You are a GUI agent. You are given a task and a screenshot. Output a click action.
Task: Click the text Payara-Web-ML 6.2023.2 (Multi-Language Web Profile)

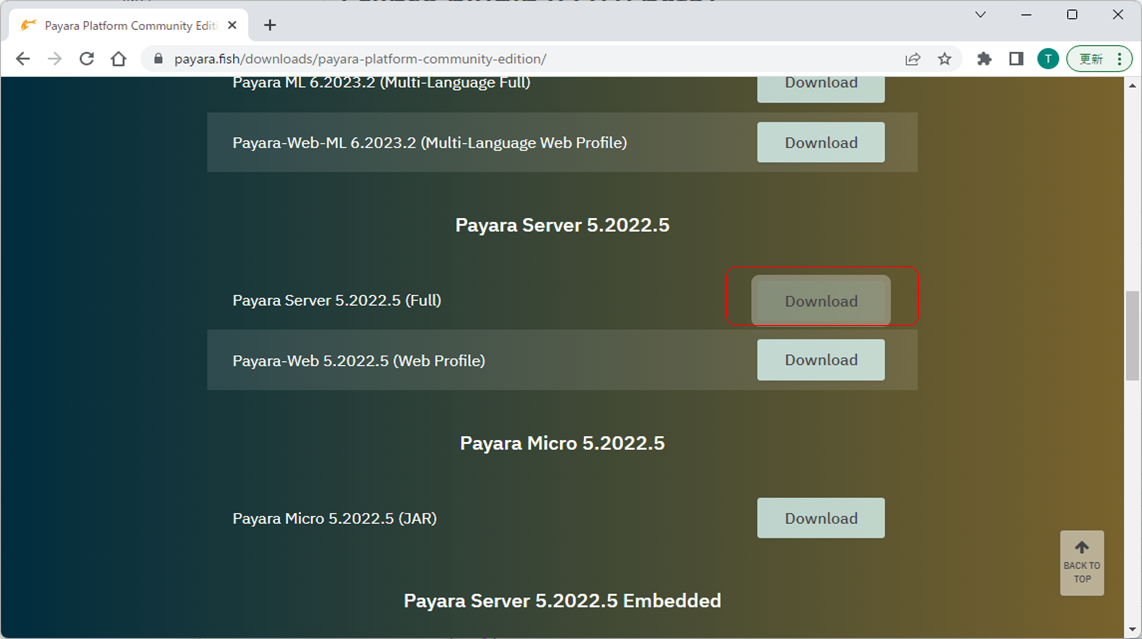pos(430,143)
